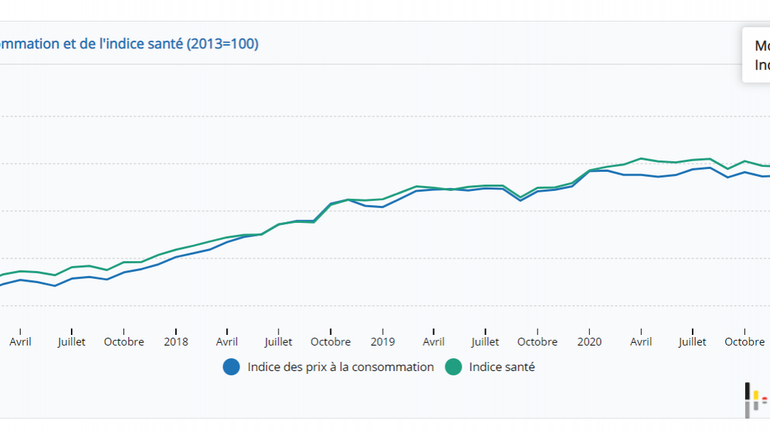Click the first 'Avril' label on the axis
The height and width of the screenshot is (433, 770).
point(20,341)
